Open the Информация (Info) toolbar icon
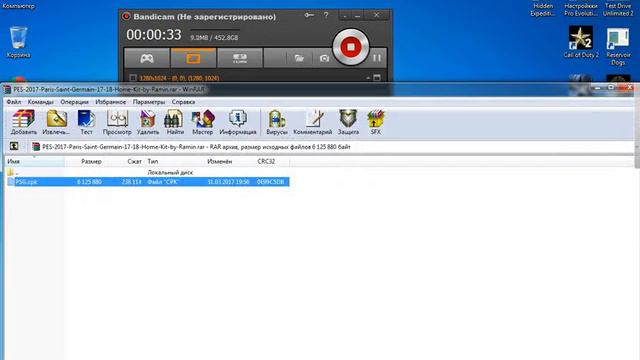This screenshot has height=360, width=640. [x=238, y=122]
